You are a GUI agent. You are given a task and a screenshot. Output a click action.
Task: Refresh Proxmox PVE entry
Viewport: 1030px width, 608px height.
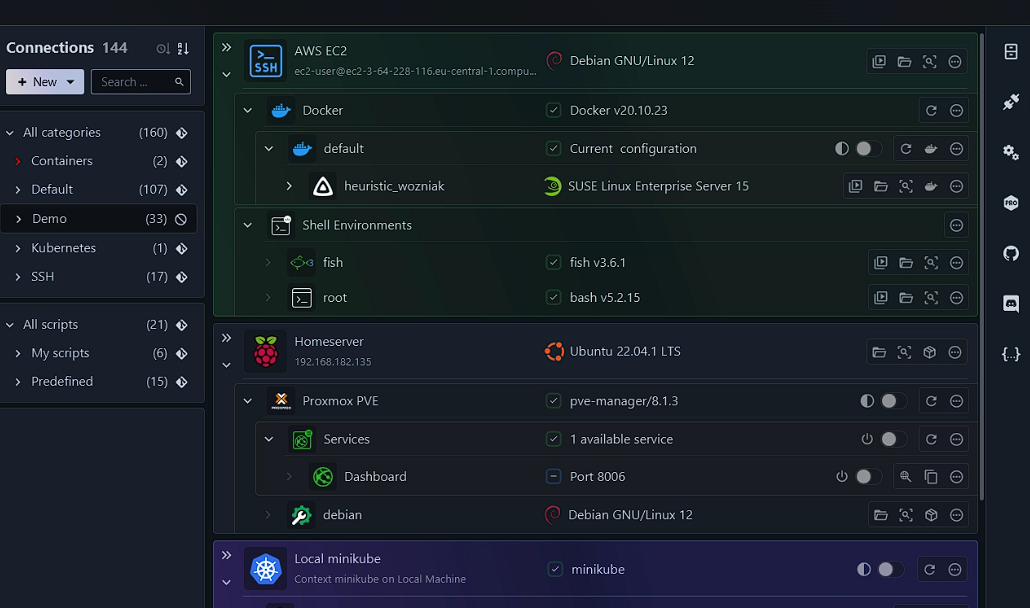(931, 401)
